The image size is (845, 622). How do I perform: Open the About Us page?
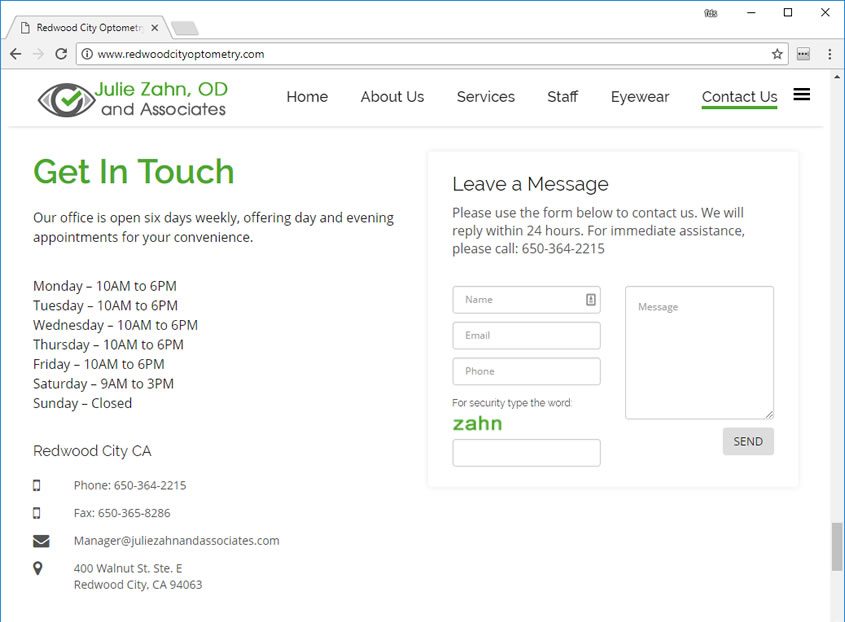click(392, 97)
